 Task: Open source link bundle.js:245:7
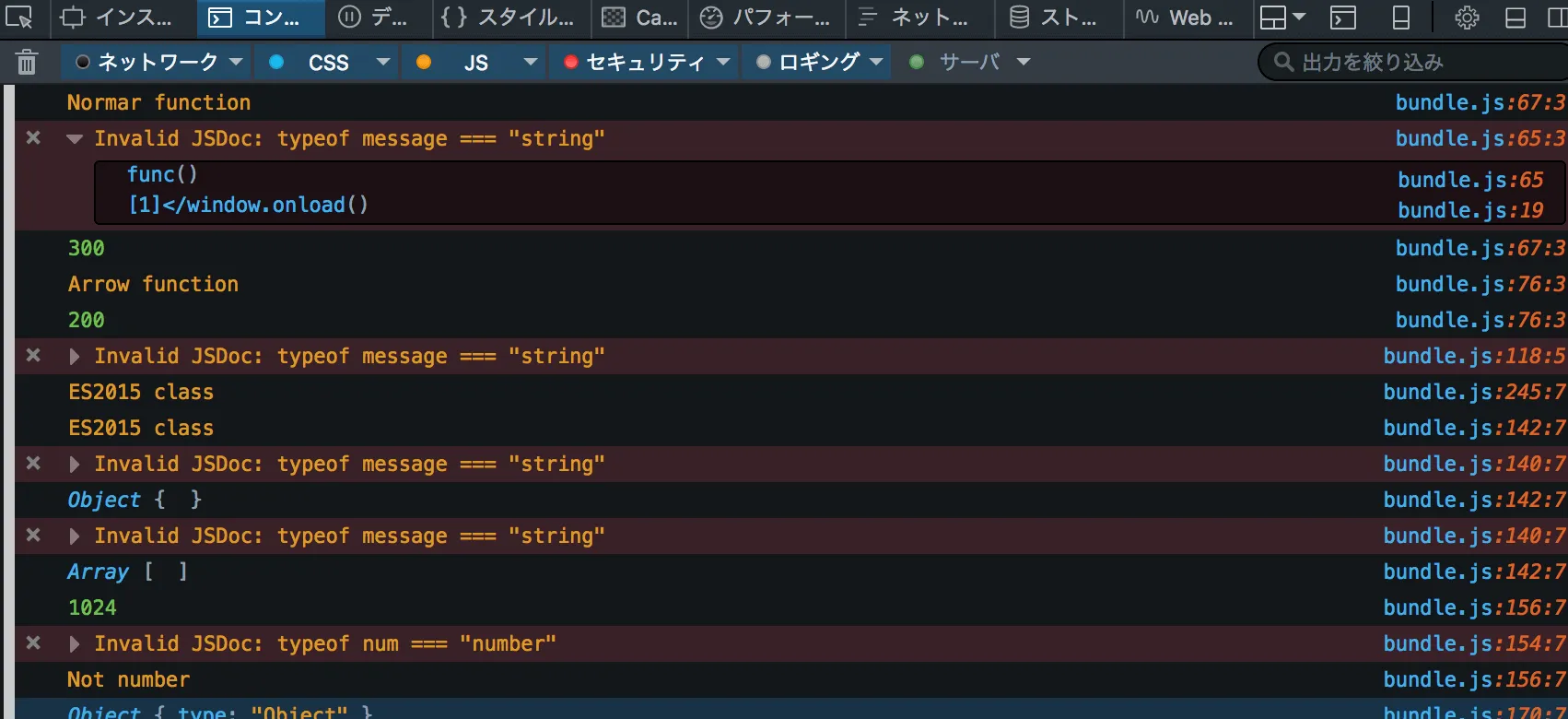[1474, 392]
